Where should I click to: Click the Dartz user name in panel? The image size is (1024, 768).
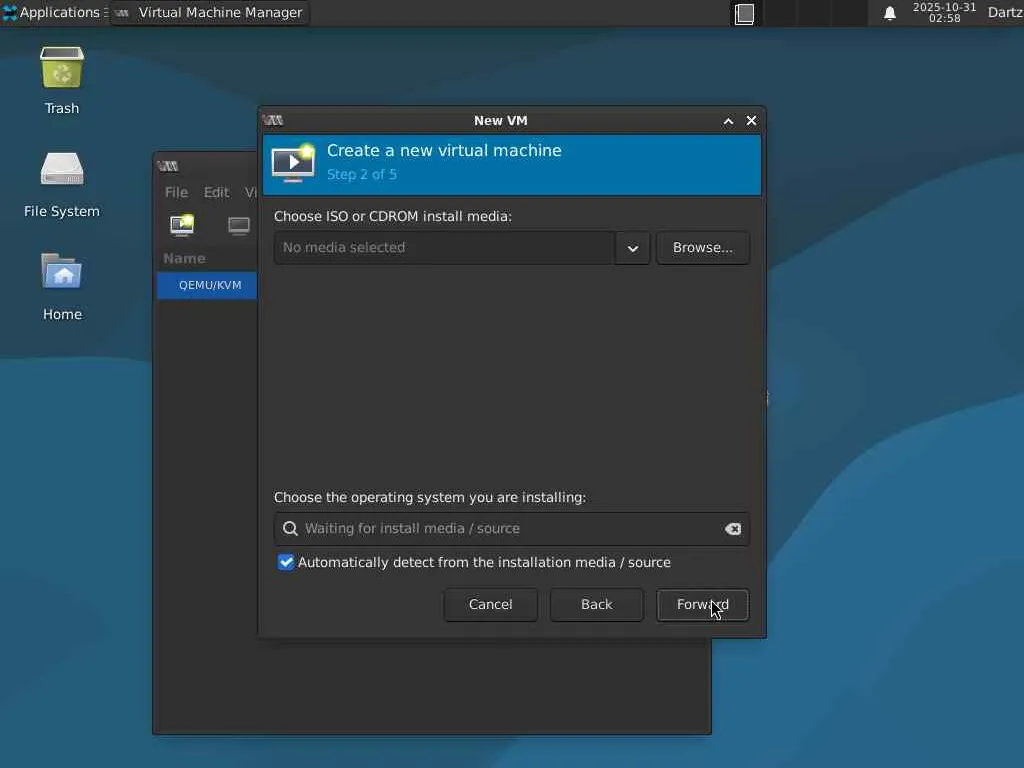[1005, 12]
